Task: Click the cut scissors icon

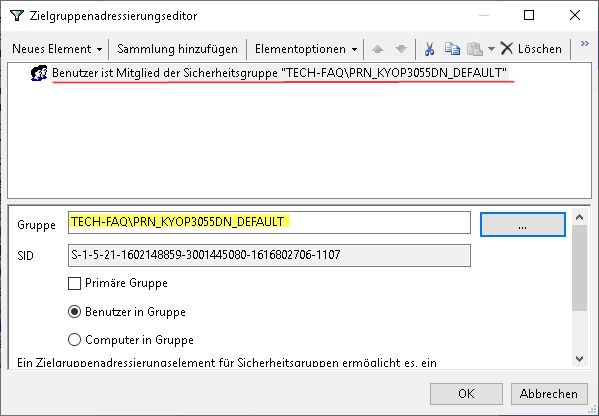Action: tap(429, 49)
